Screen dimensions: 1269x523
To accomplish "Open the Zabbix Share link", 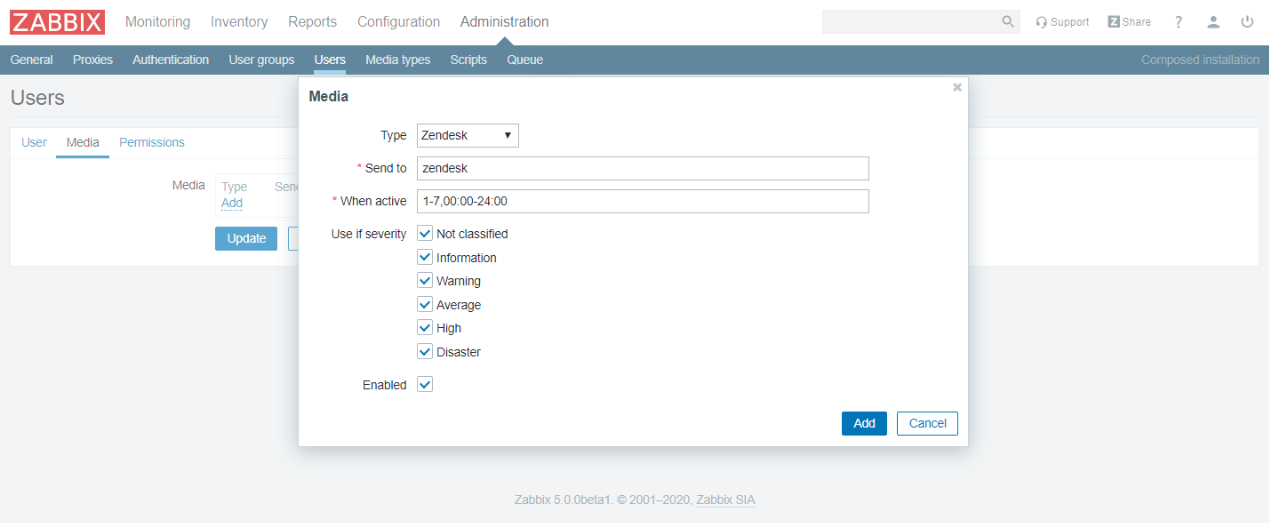I will [x=1129, y=22].
